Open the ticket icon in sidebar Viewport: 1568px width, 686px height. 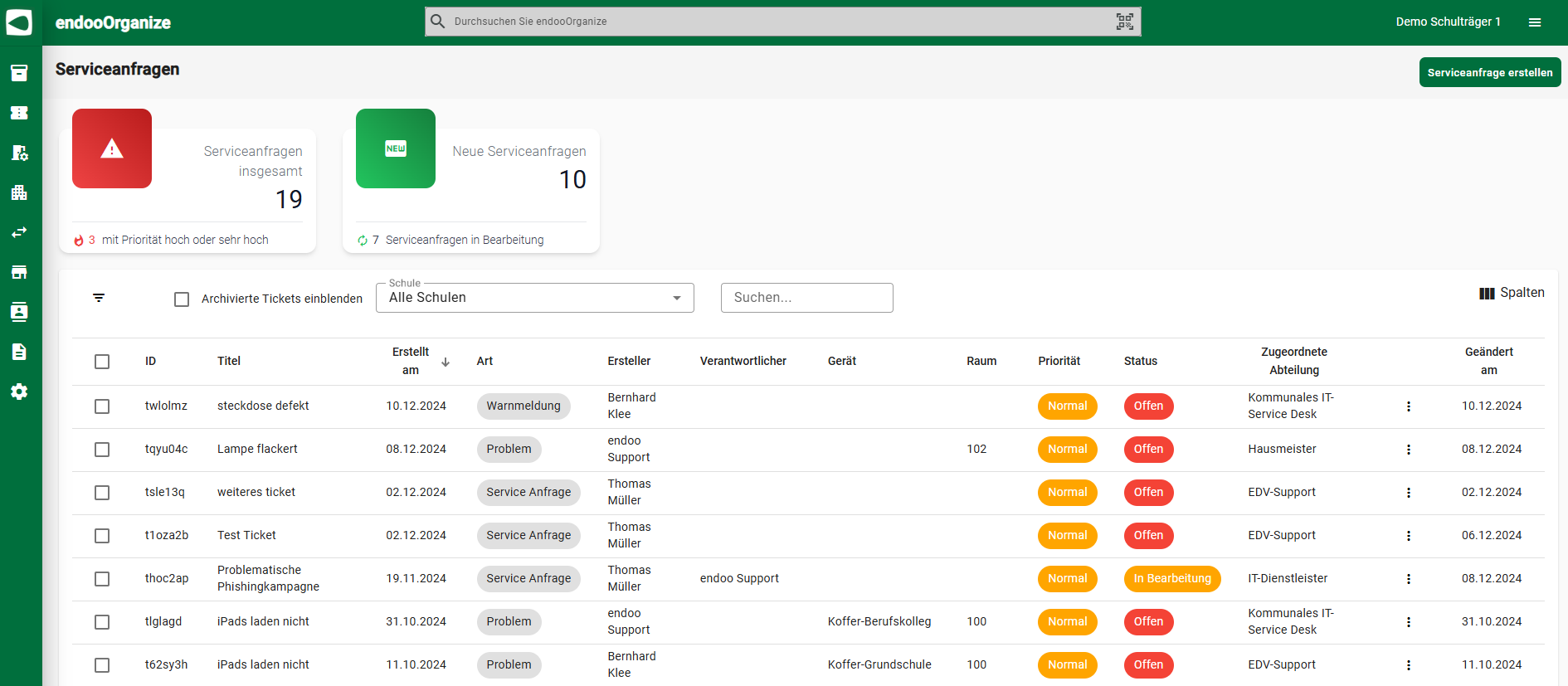19,113
